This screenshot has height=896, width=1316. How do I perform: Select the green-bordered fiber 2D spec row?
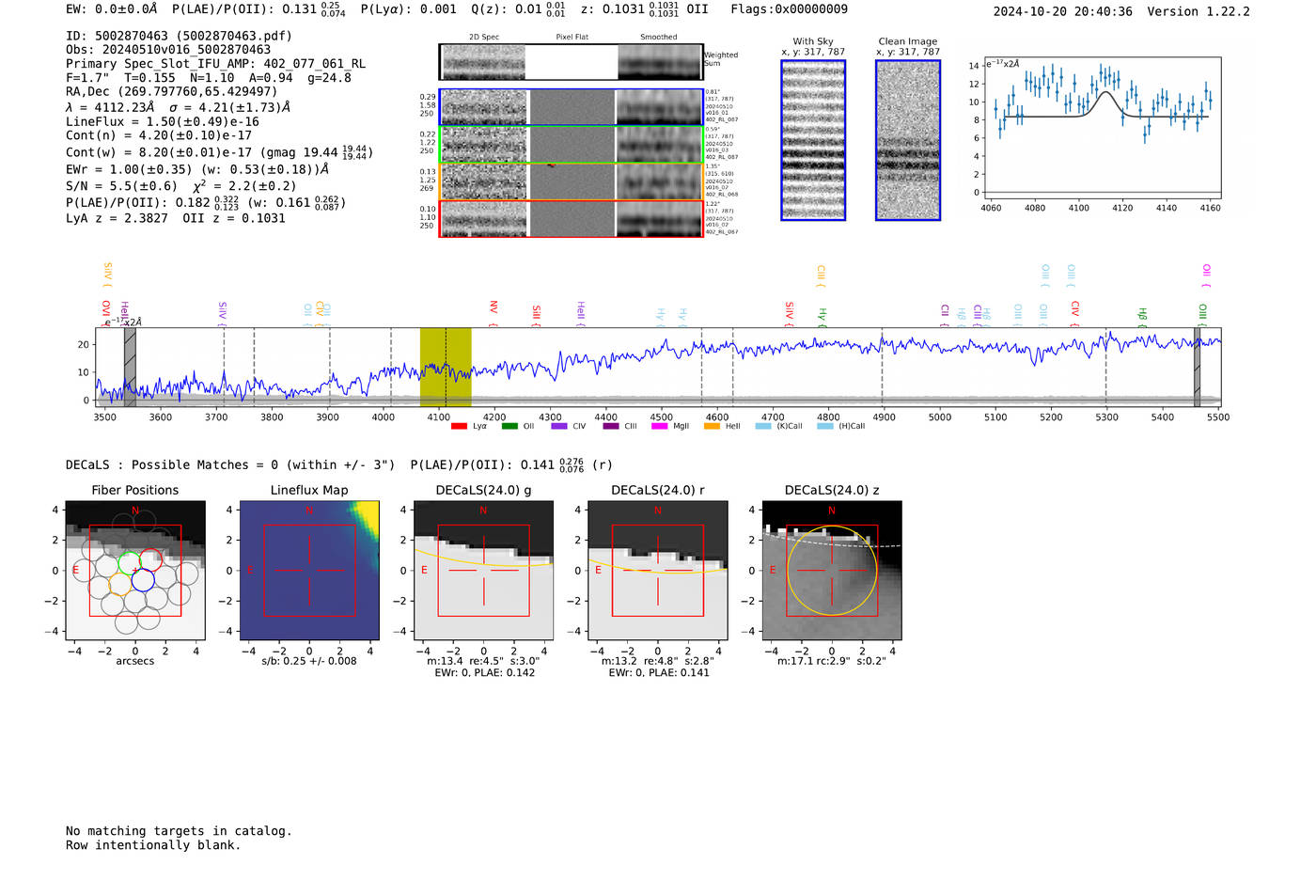(571, 145)
